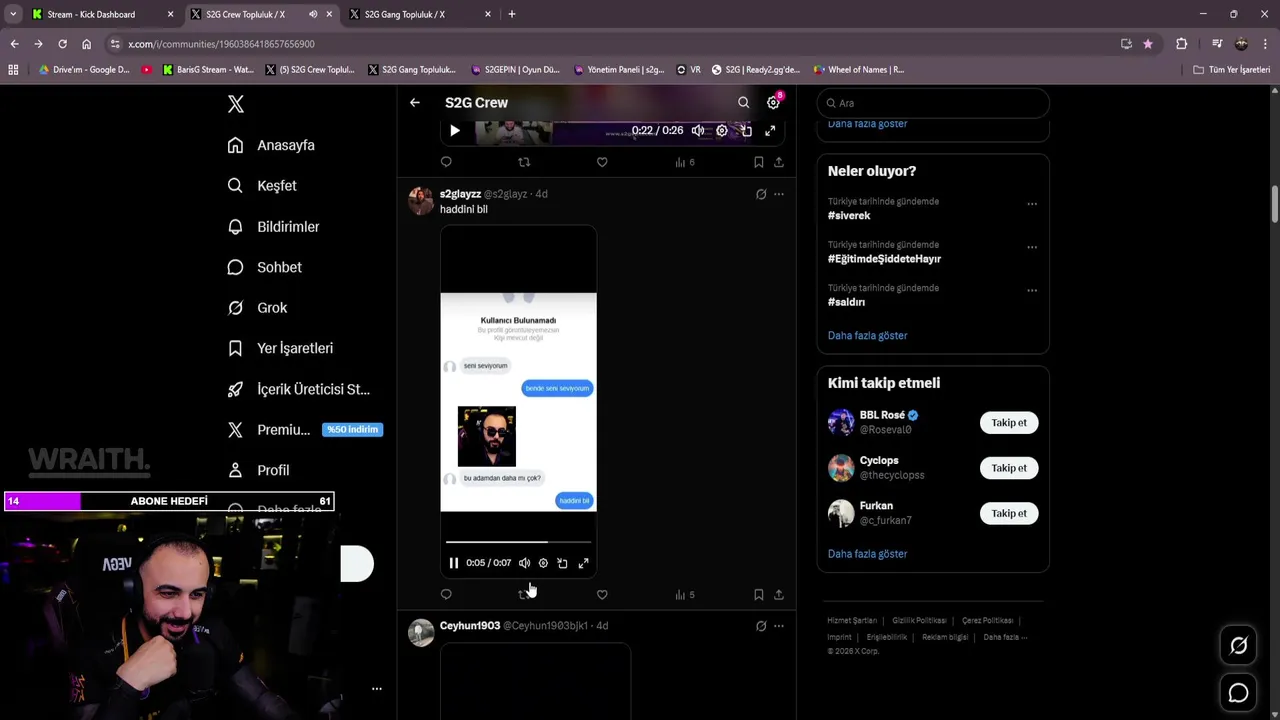Screen dimensions: 1280x720
Task: Expand haddini bil video to fullscreen
Action: [x=584, y=563]
